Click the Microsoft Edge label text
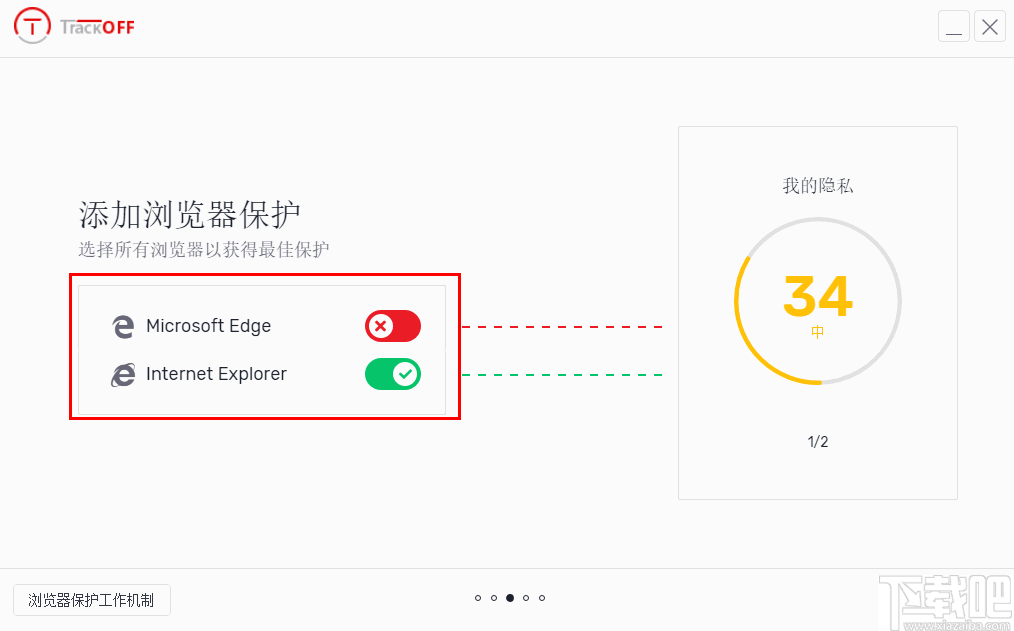Viewport: 1014px width, 631px height. click(x=208, y=326)
